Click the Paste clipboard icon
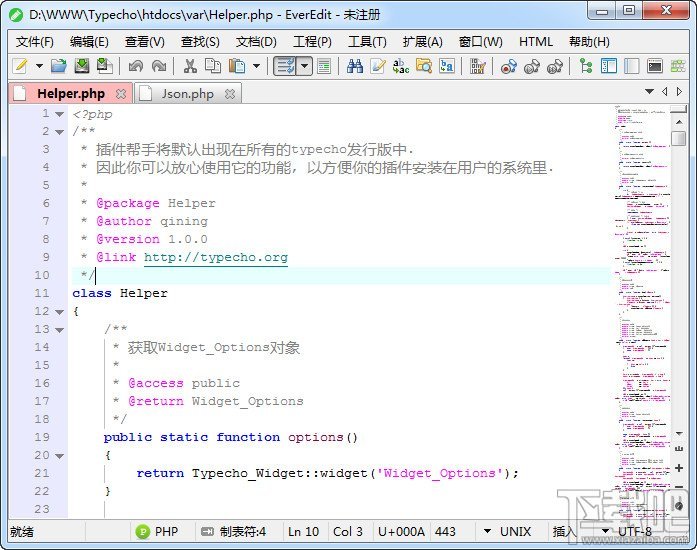This screenshot has height=550, width=697. (x=237, y=66)
